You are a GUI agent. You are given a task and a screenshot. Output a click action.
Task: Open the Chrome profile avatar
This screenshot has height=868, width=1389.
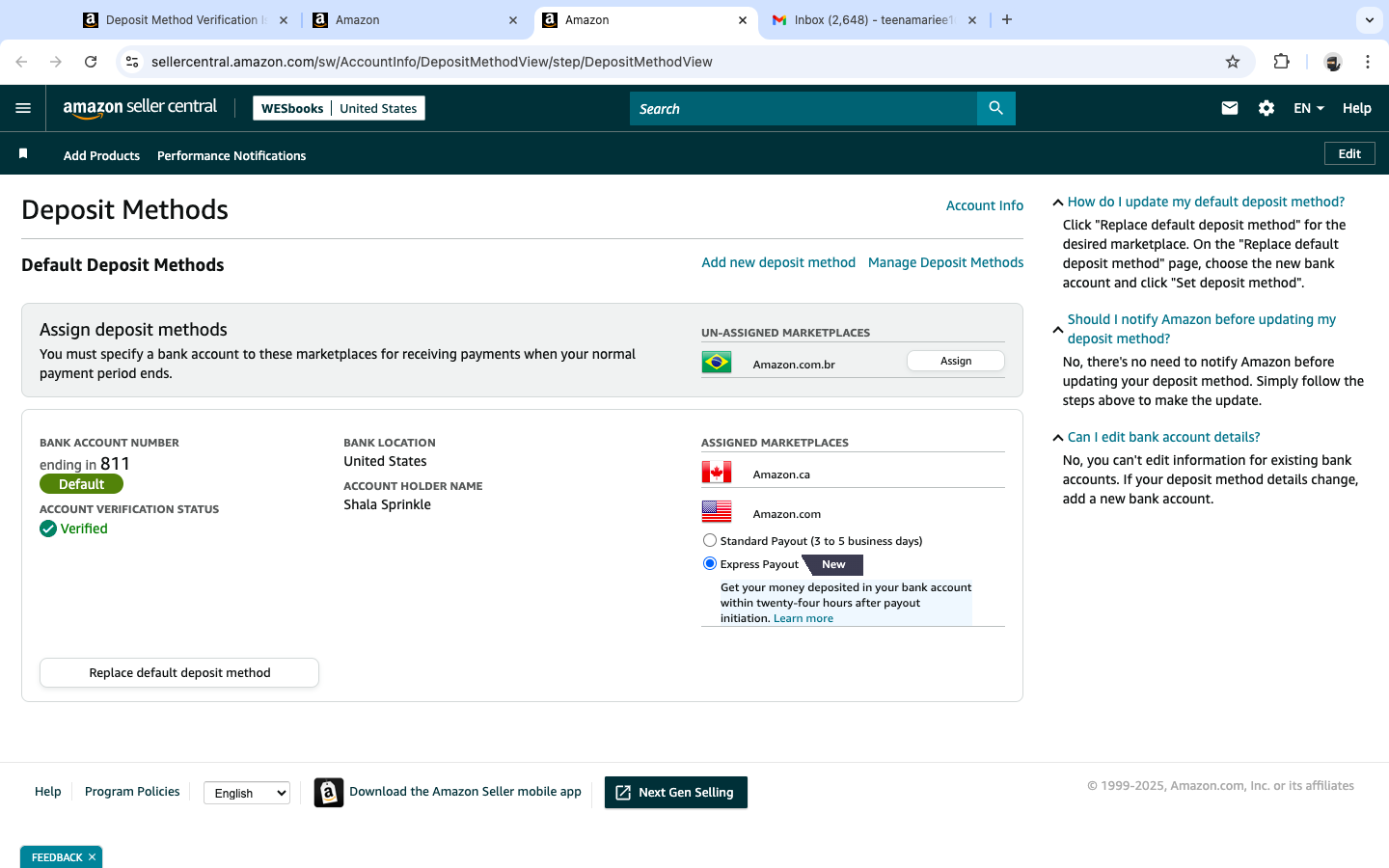[x=1333, y=62]
